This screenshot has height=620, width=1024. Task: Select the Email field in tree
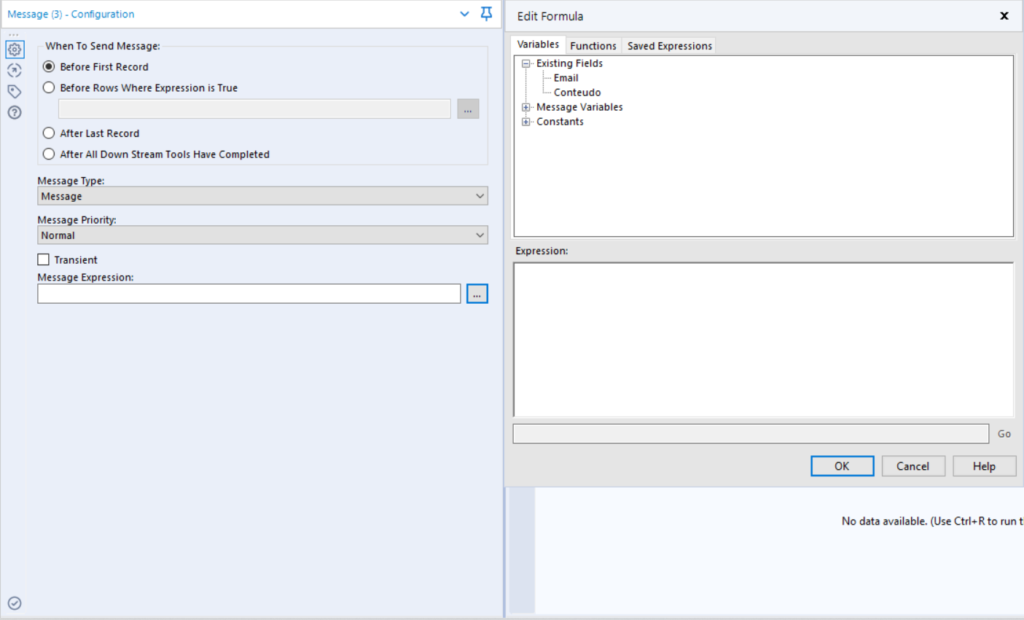point(566,78)
